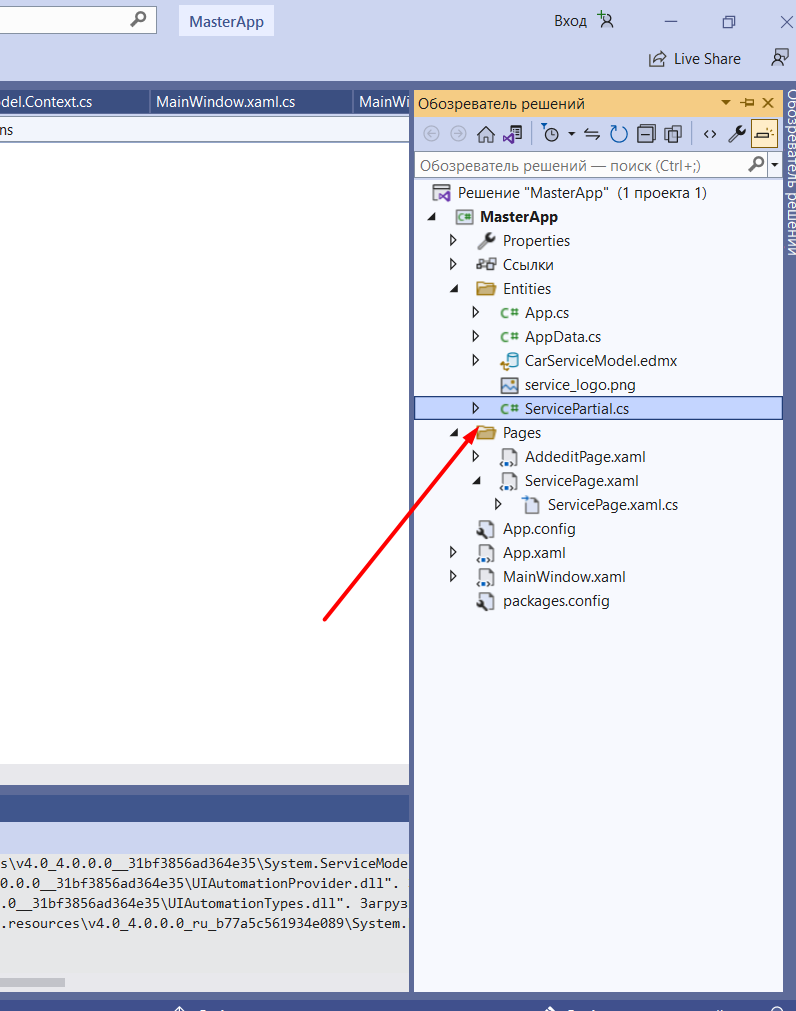Screen dimensions: 796x1011
Task: Click the View Code icon
Action: (710, 134)
